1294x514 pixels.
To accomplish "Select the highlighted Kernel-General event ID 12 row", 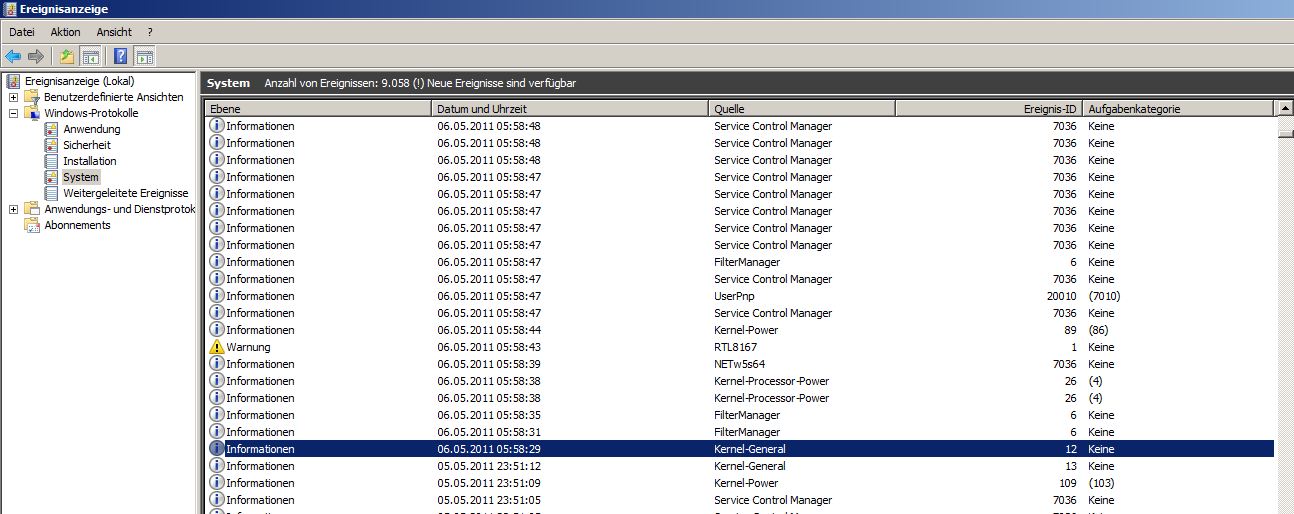I will coord(740,449).
